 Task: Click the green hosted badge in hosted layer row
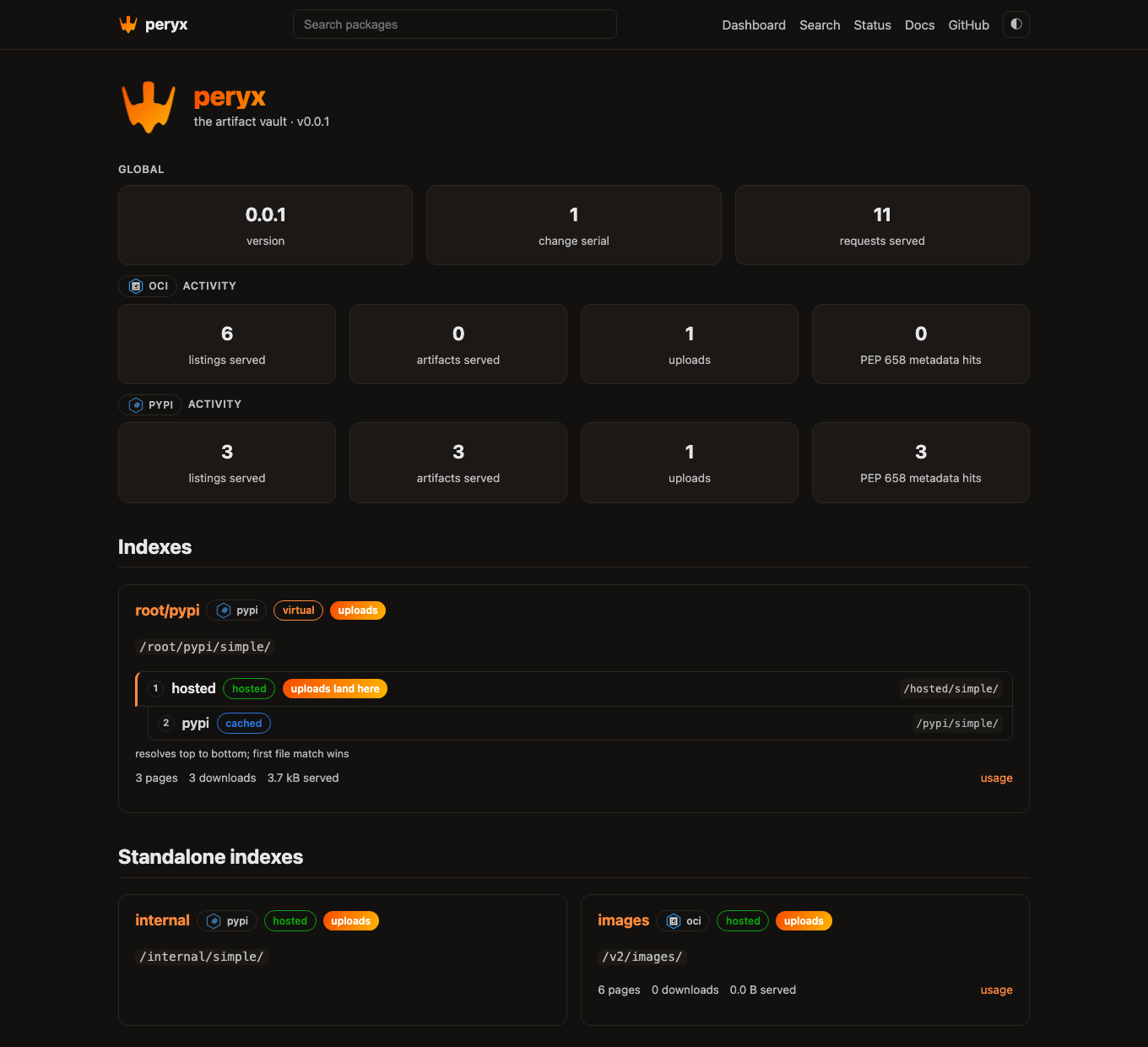click(x=249, y=689)
